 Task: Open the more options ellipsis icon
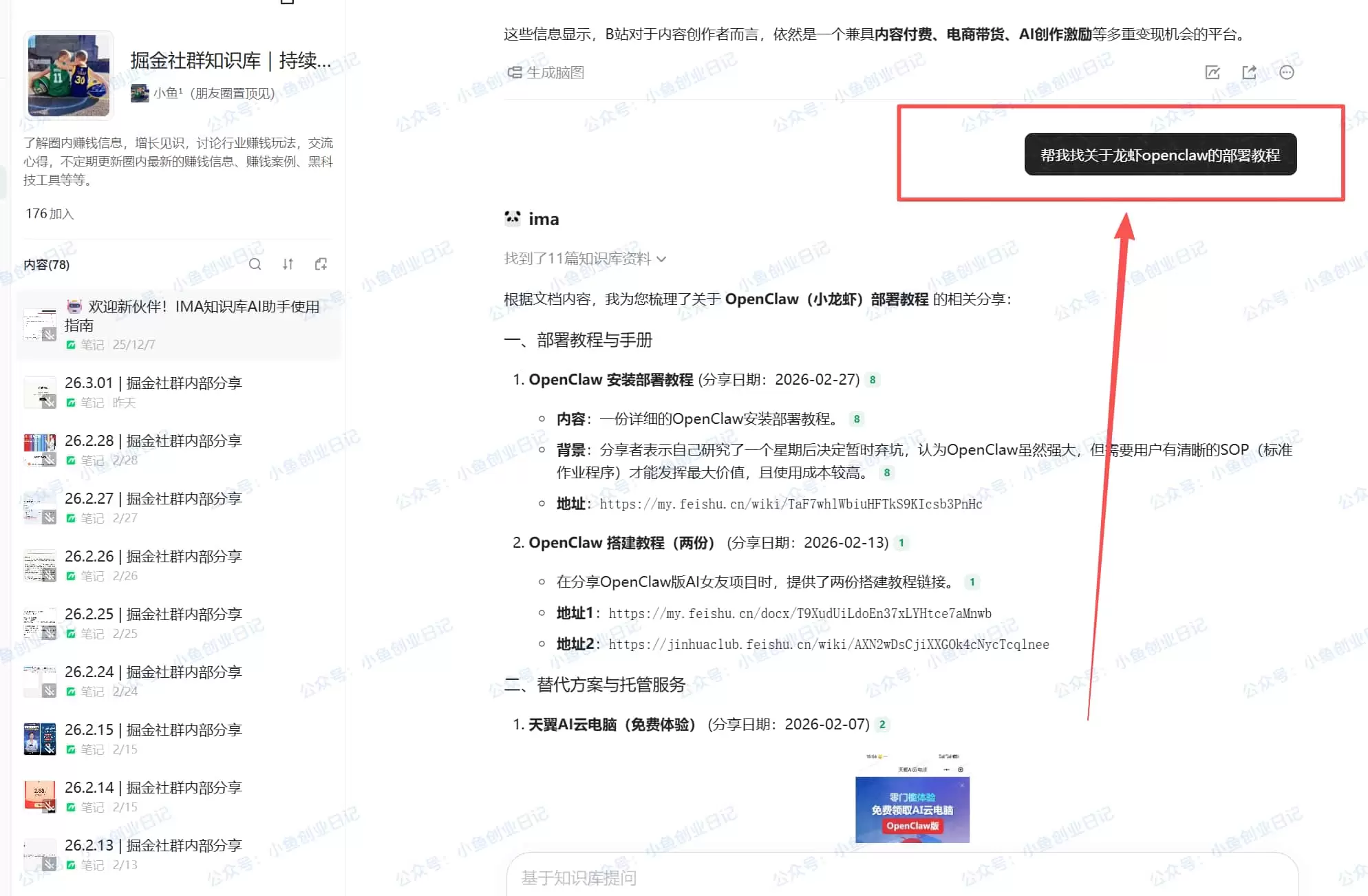click(1287, 72)
